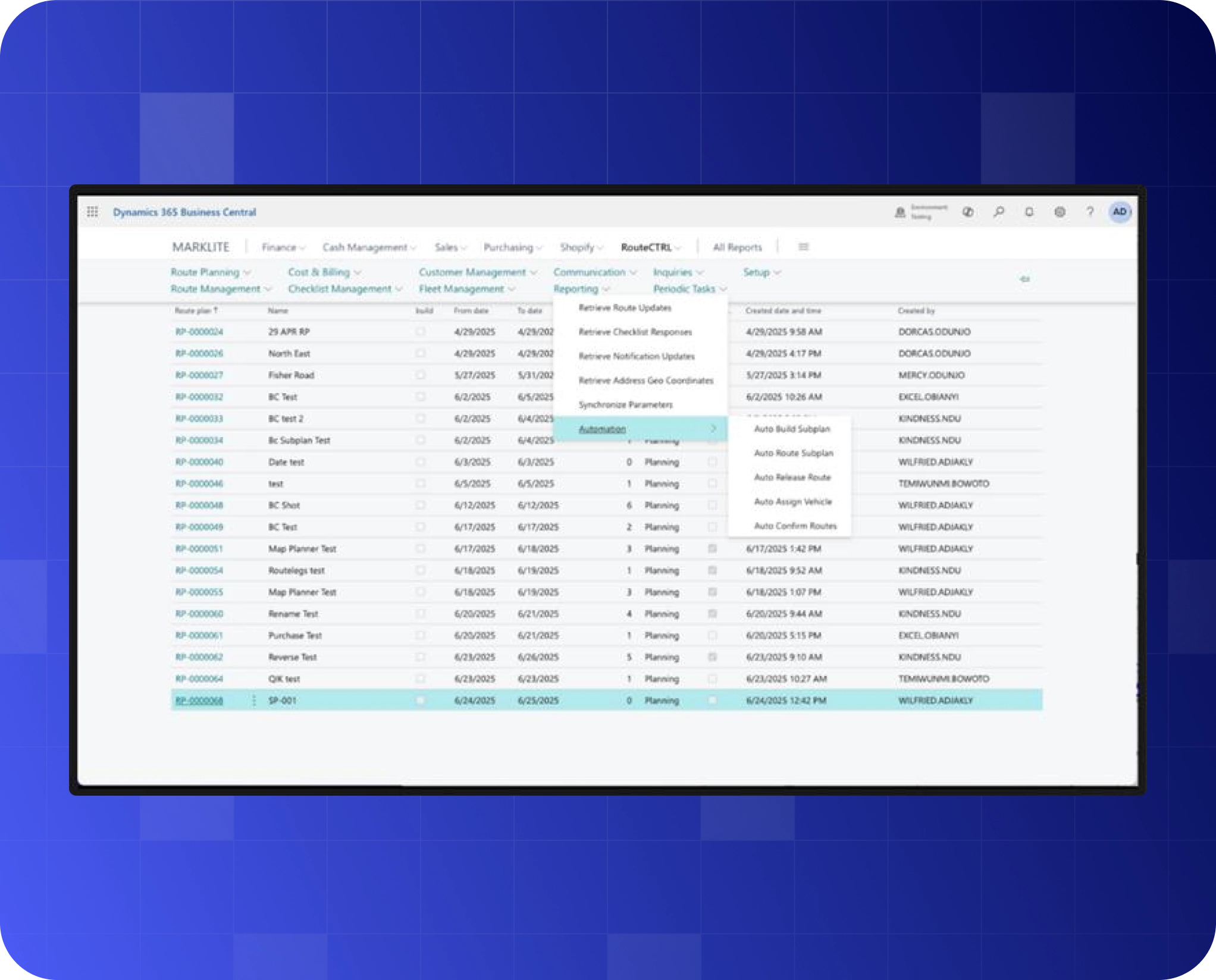1216x980 pixels.
Task: Toggle Build checkbox for Fisher Road
Action: [x=421, y=375]
